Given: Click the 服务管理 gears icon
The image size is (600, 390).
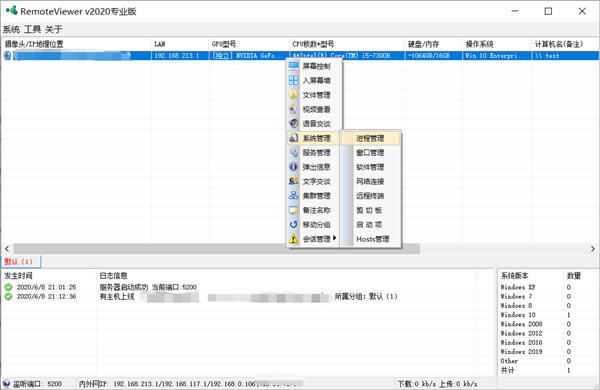Looking at the screenshot, I should (293, 152).
